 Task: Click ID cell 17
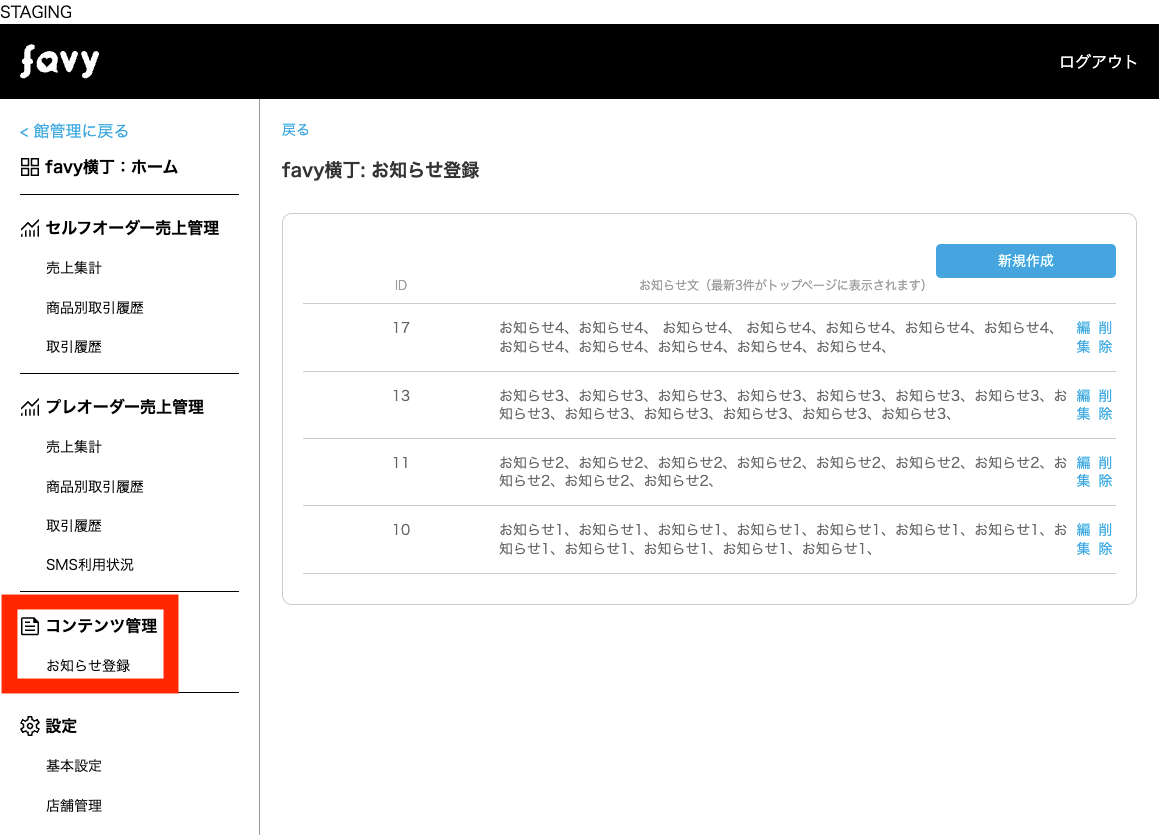pyautogui.click(x=401, y=327)
